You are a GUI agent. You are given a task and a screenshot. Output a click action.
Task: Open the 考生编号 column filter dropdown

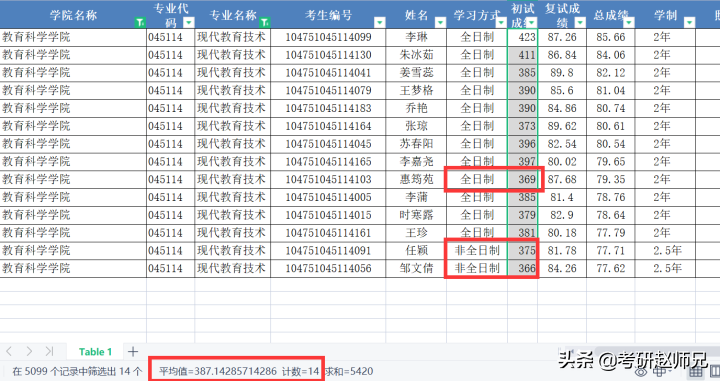[380, 22]
